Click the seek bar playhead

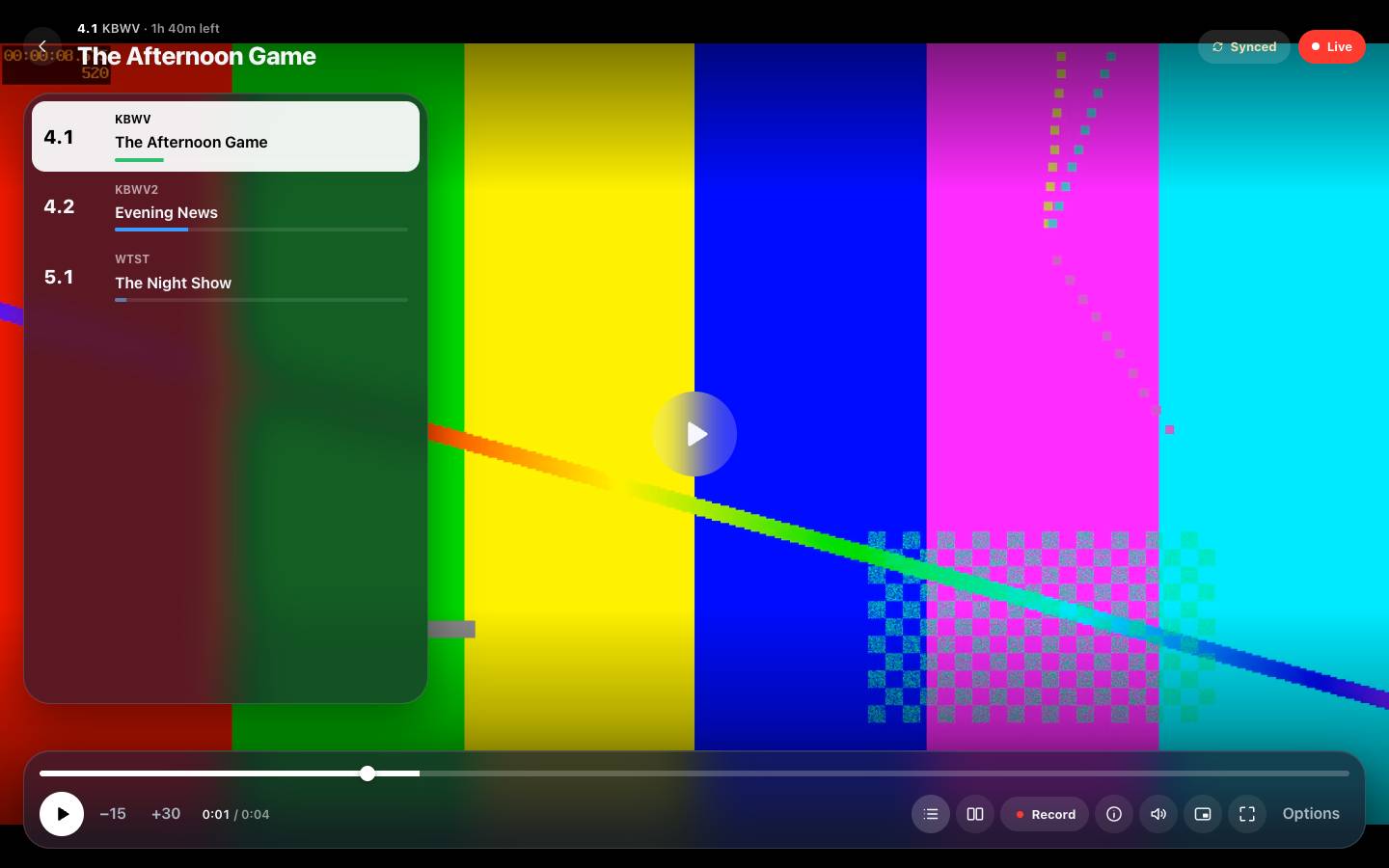click(368, 773)
